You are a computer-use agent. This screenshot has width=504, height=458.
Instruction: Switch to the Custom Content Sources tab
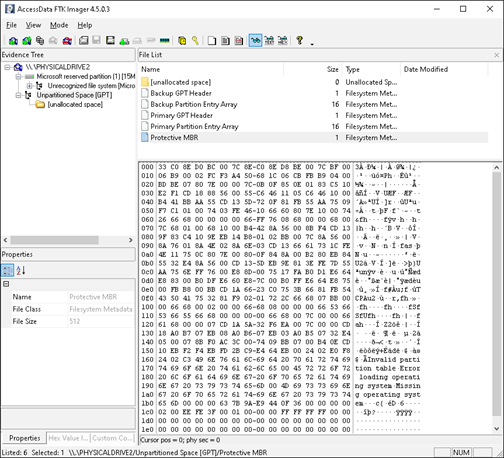[x=113, y=438]
